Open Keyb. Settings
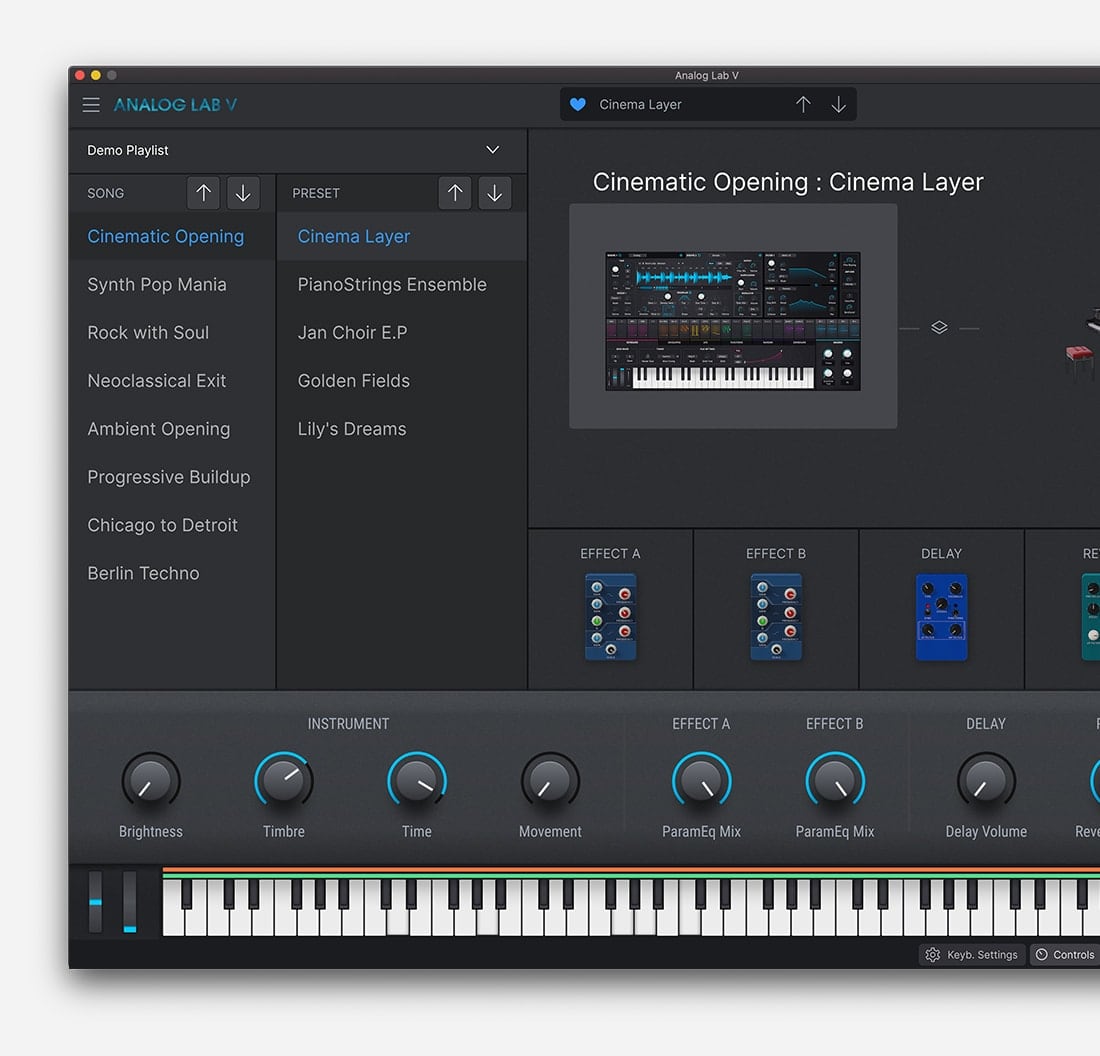This screenshot has height=1056, width=1100. (972, 955)
